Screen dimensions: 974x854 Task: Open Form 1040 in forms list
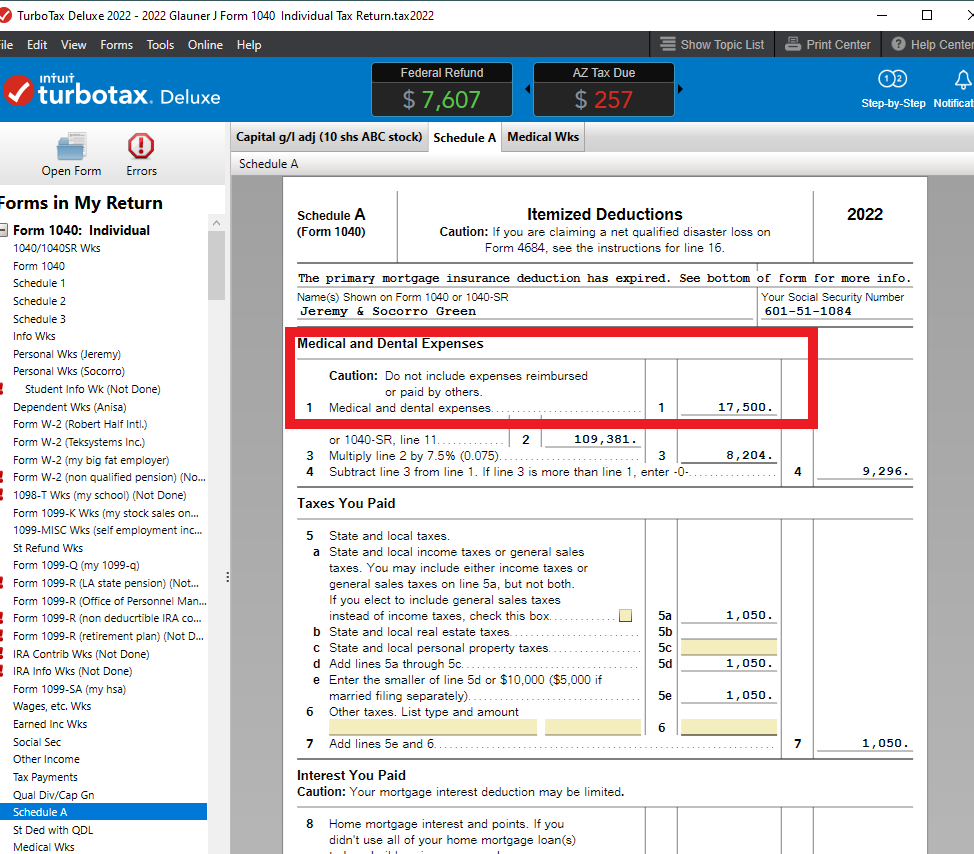[39, 266]
